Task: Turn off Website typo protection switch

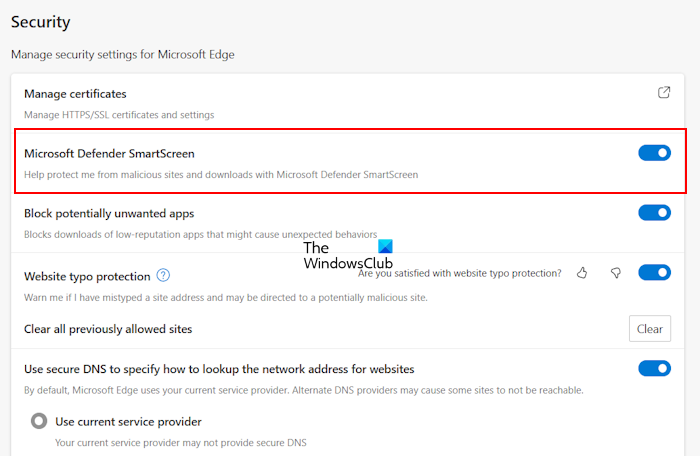Action: (654, 272)
